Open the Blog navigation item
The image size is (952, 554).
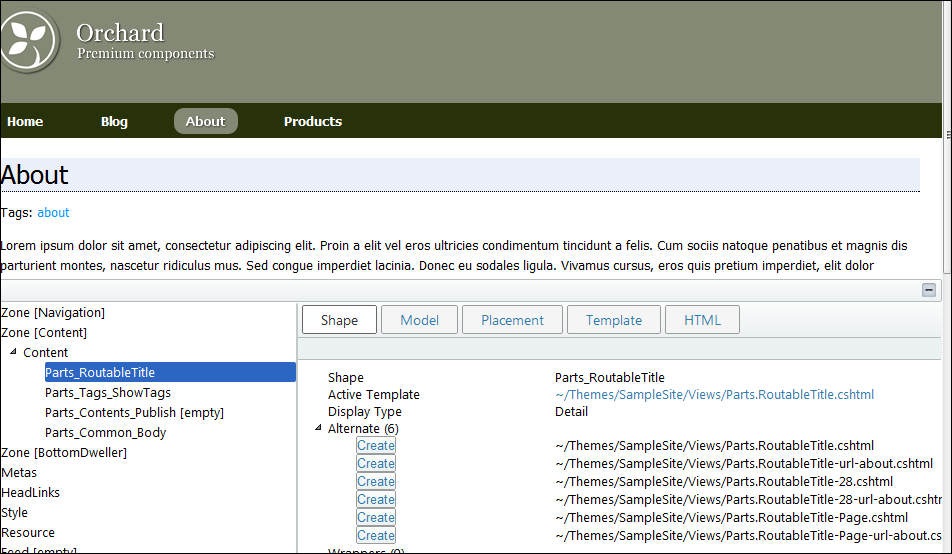pos(114,121)
